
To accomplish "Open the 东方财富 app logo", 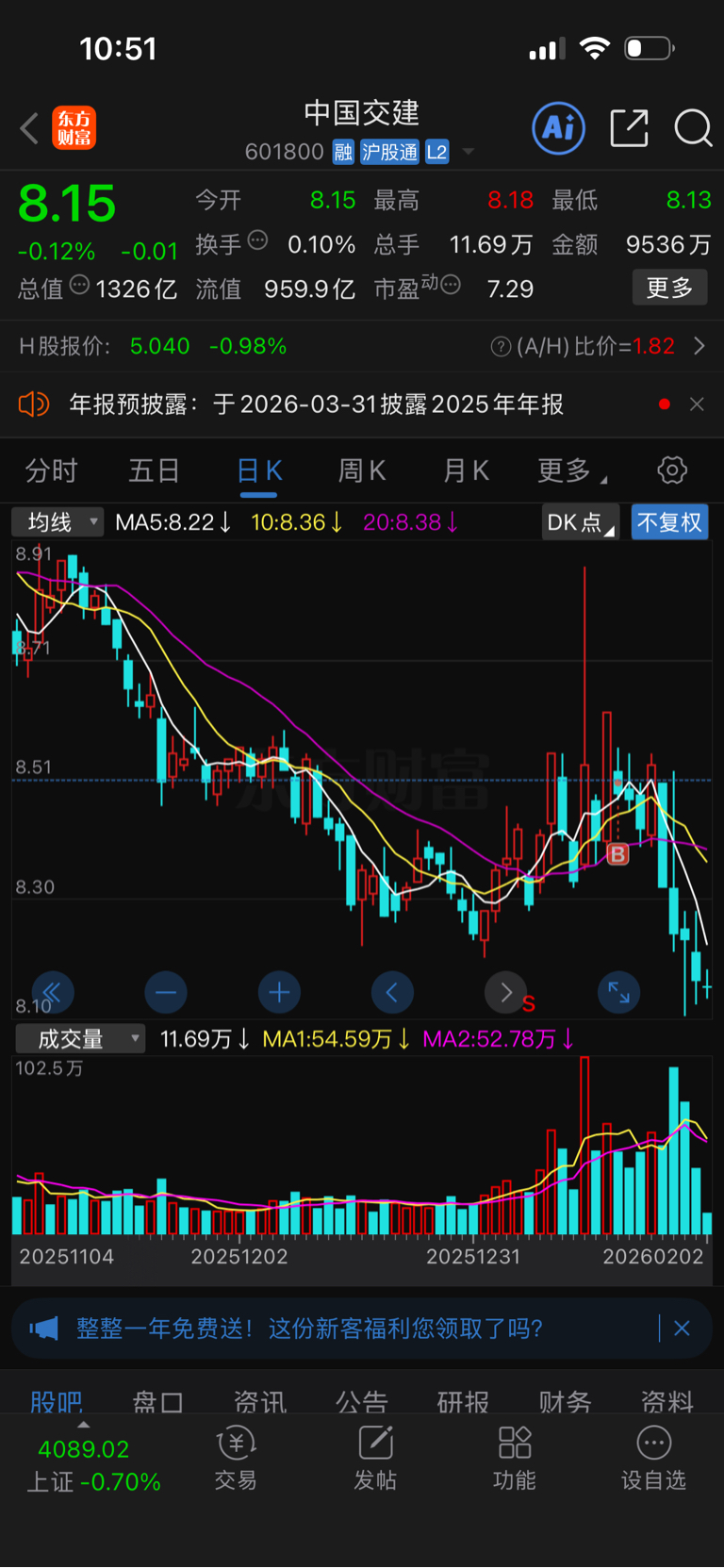I will click(74, 128).
